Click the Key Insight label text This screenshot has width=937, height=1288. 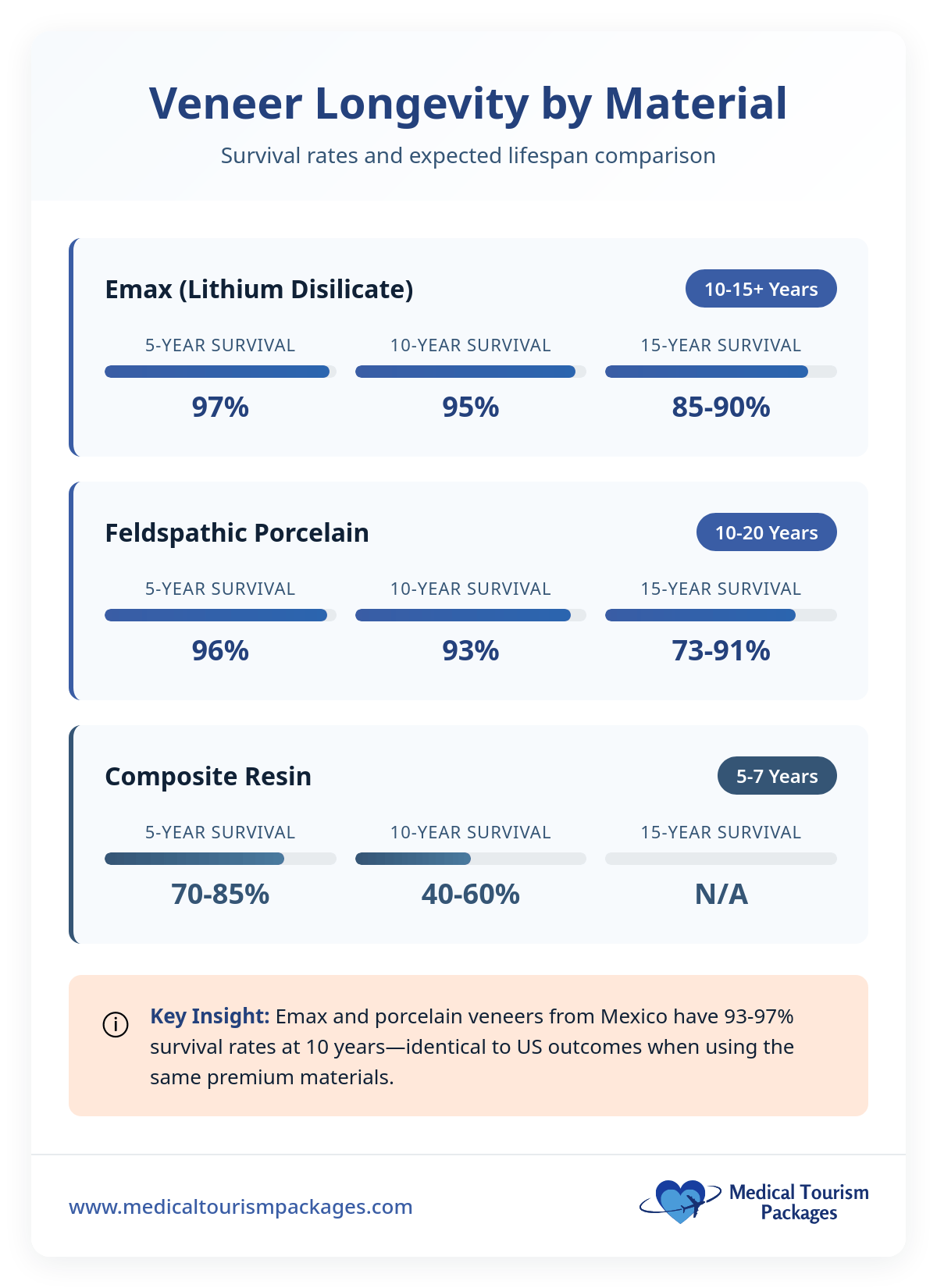click(x=209, y=1016)
